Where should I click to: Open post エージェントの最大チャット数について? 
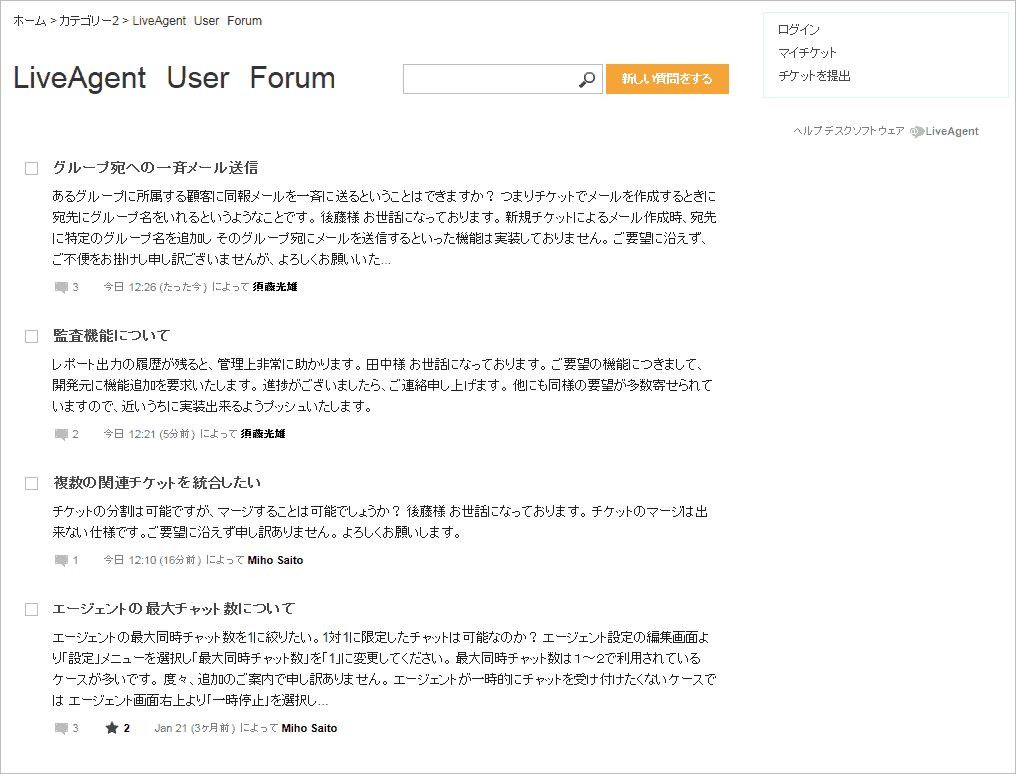pos(174,609)
